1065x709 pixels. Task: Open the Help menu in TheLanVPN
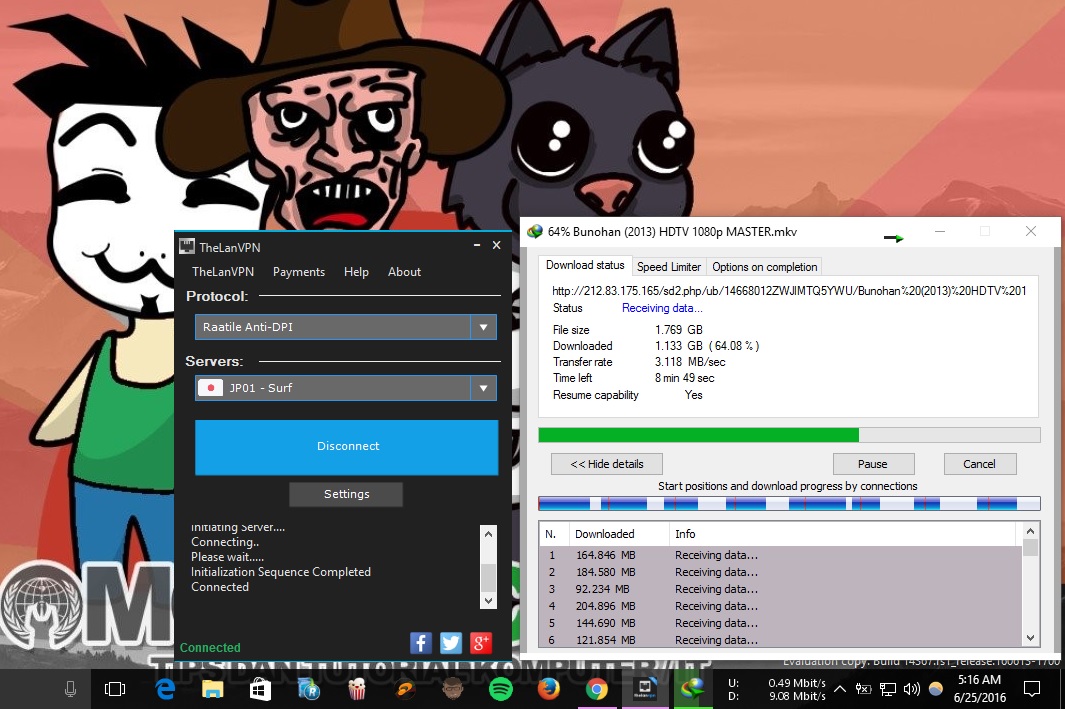pyautogui.click(x=356, y=272)
